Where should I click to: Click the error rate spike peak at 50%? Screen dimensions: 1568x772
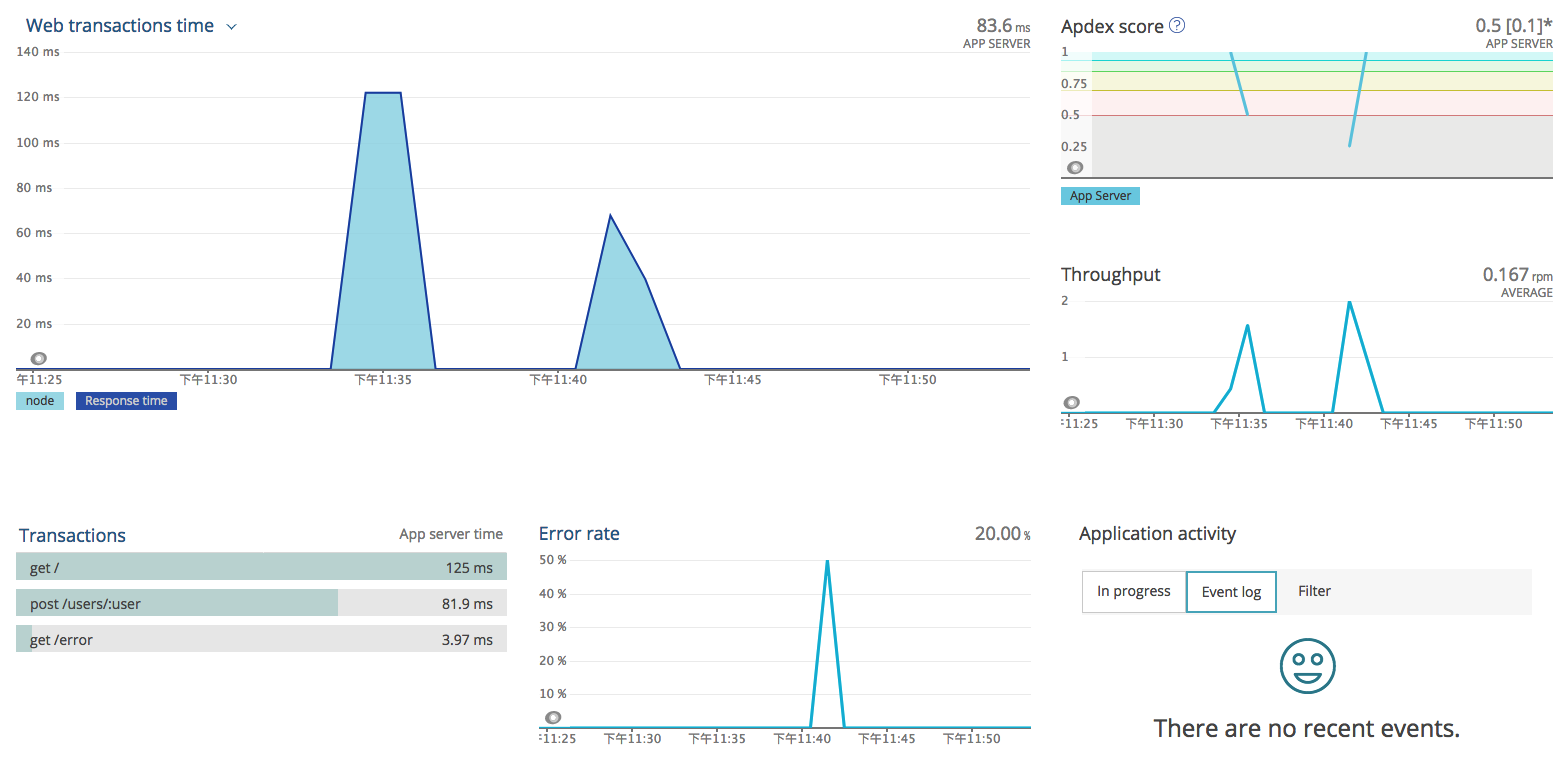click(827, 561)
